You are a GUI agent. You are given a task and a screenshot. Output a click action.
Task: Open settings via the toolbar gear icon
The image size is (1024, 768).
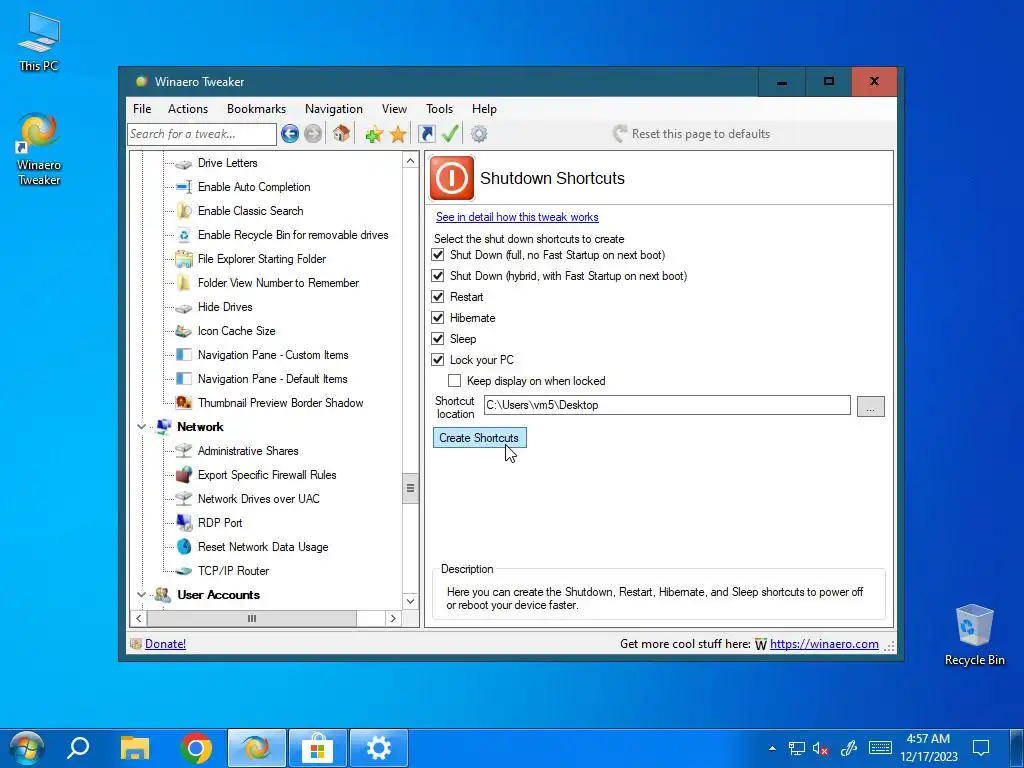click(x=479, y=134)
